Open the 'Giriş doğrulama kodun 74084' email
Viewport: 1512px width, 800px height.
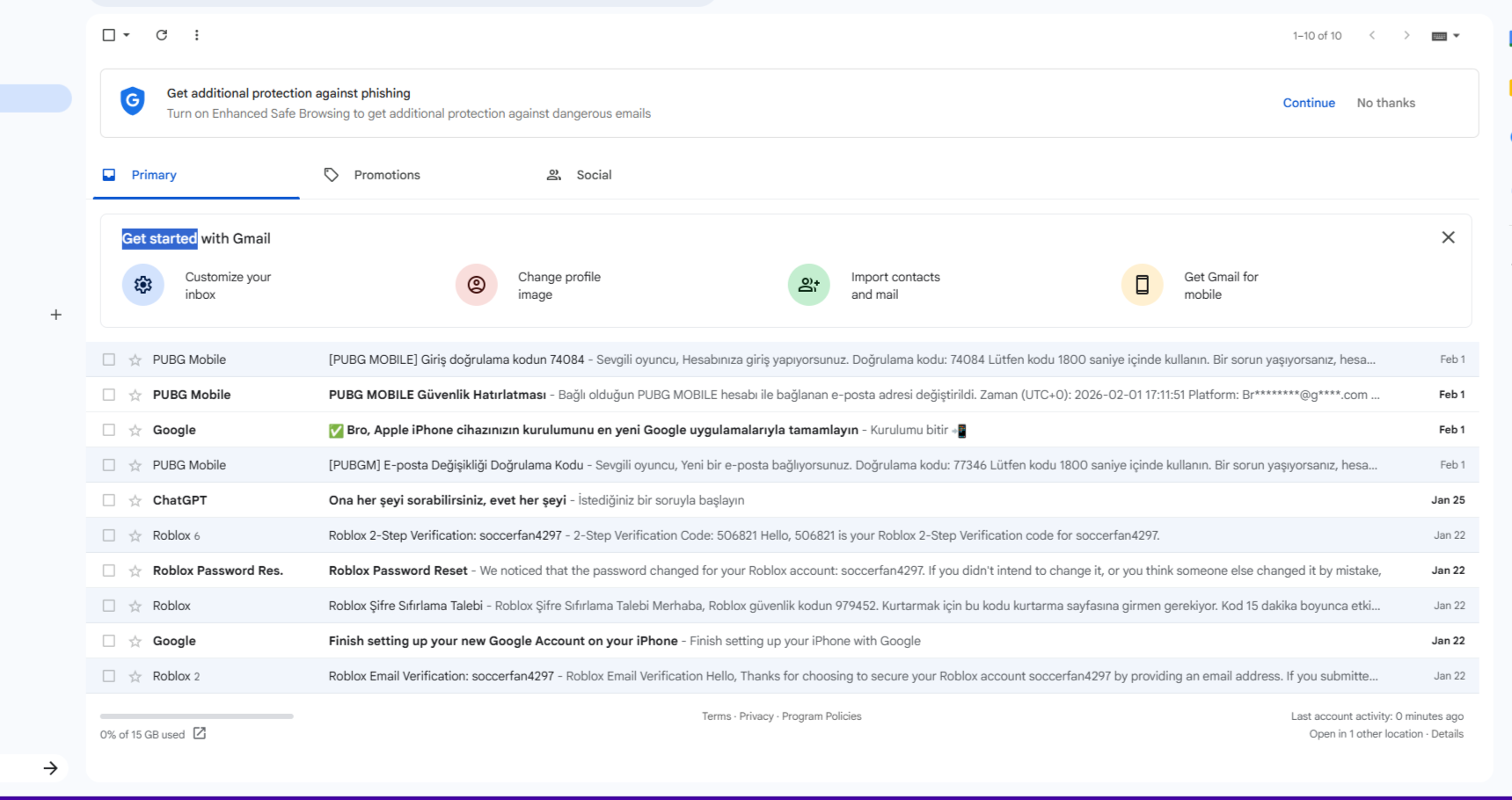(x=457, y=360)
